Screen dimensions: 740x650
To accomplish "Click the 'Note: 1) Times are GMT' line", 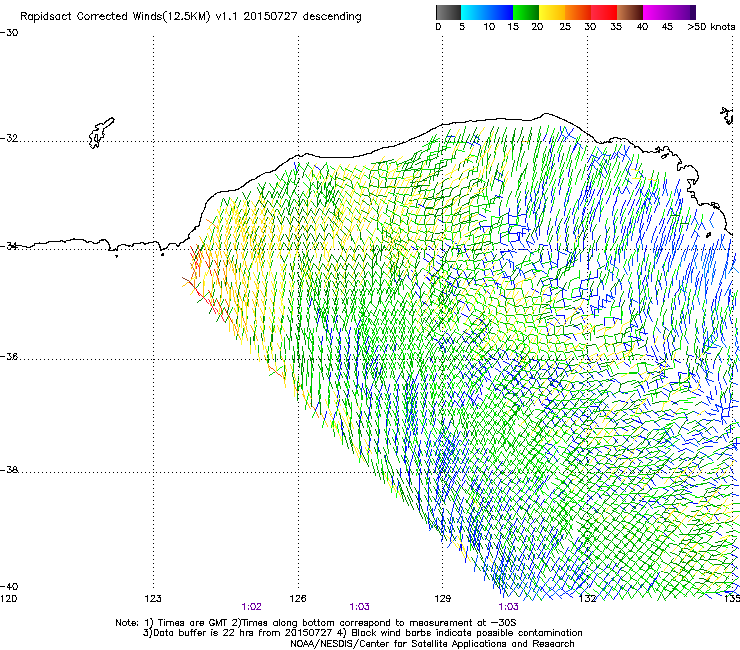I will 316,623.
